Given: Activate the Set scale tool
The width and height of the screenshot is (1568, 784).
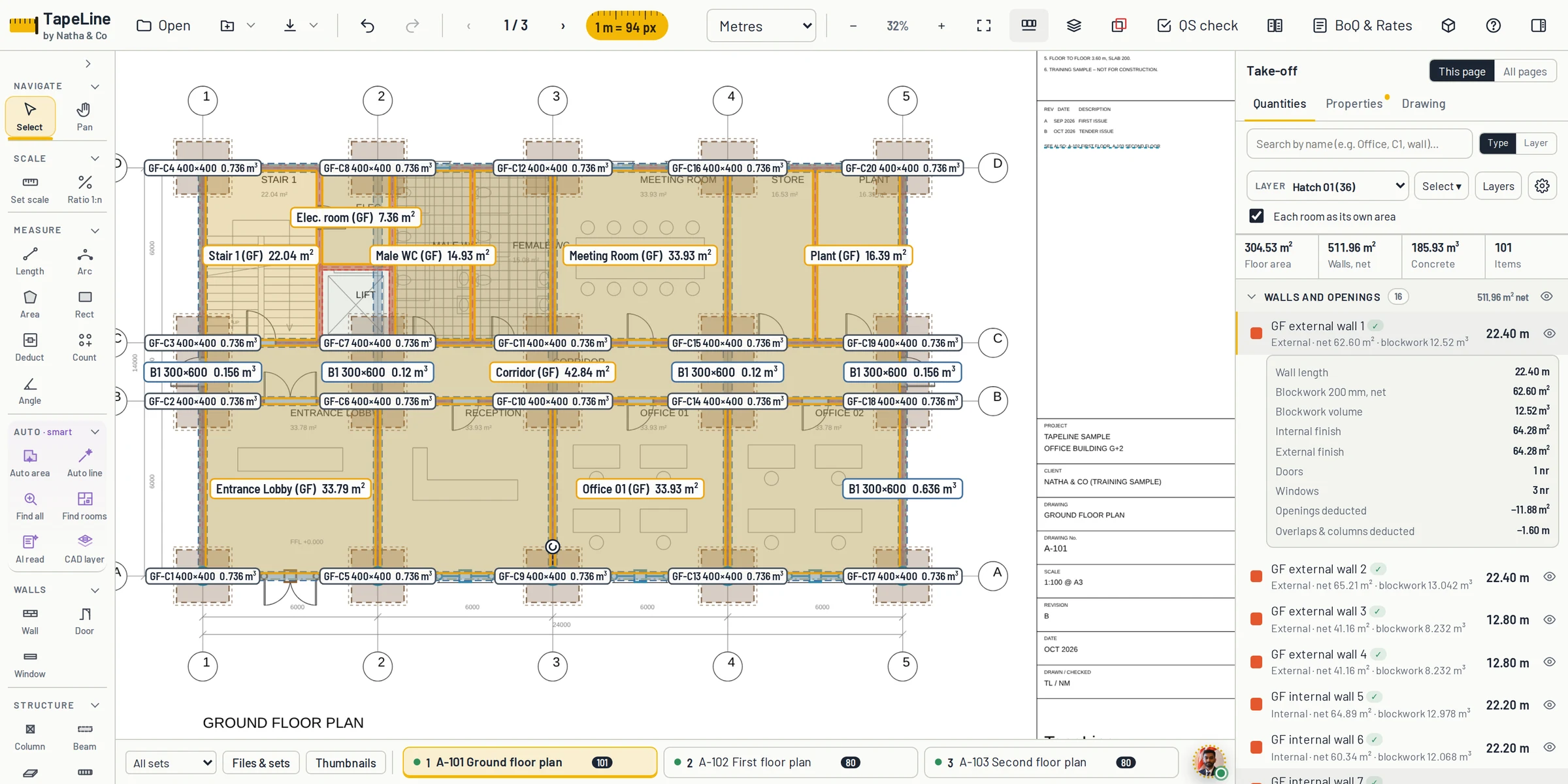Looking at the screenshot, I should tap(30, 189).
